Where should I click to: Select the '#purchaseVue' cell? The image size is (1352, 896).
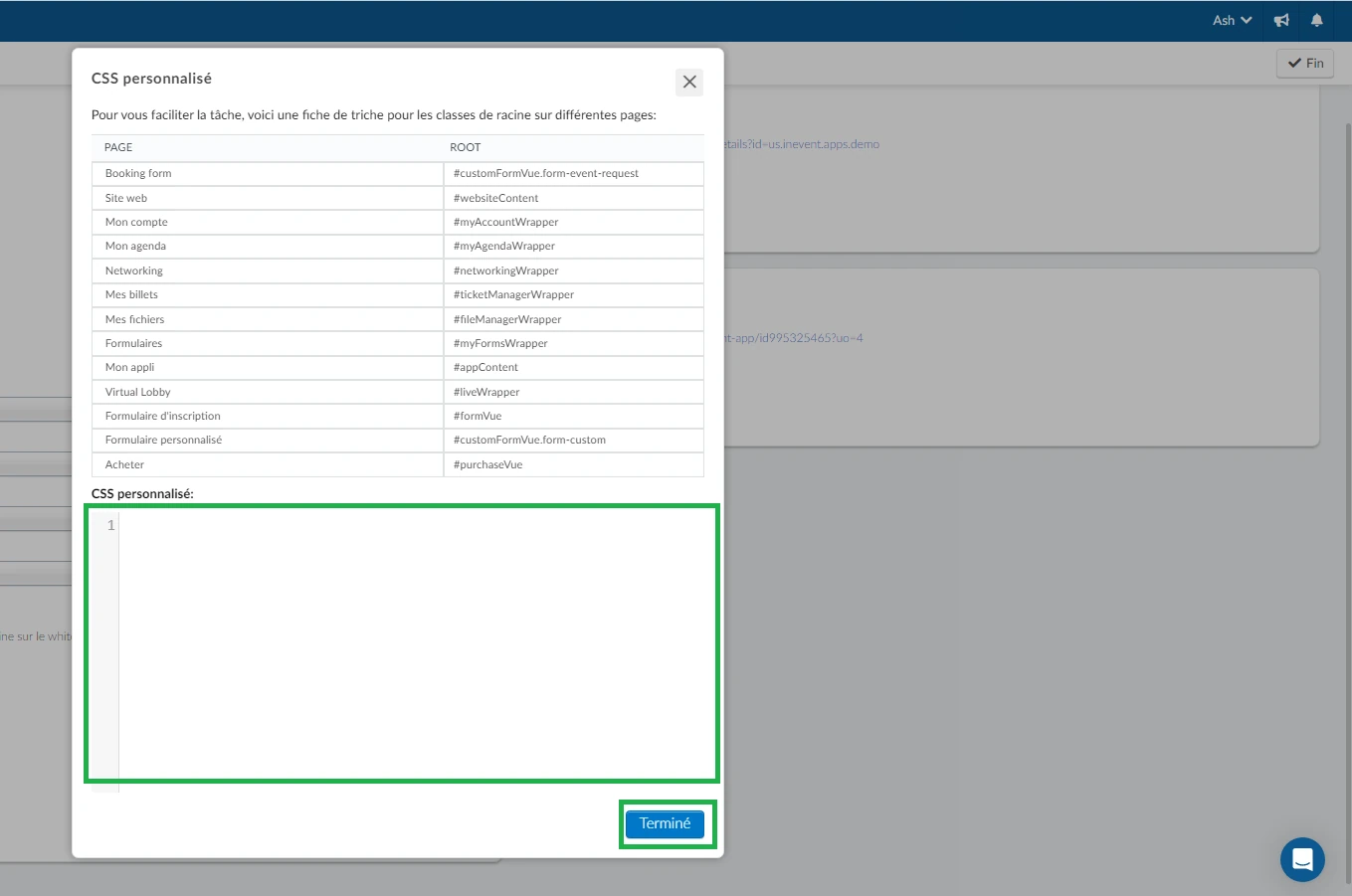tap(574, 464)
